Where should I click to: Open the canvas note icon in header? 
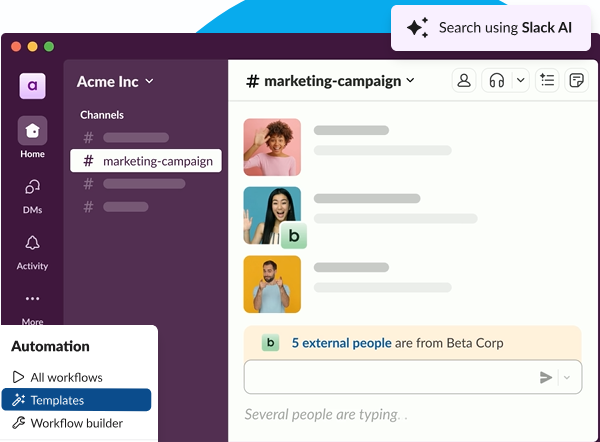coord(576,80)
